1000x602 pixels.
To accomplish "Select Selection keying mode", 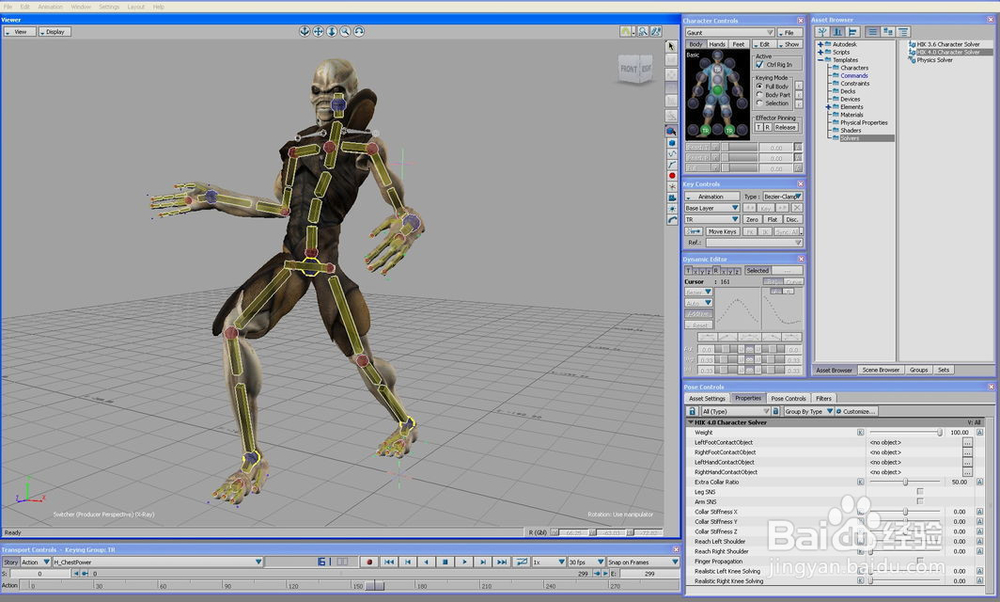I will pos(760,103).
